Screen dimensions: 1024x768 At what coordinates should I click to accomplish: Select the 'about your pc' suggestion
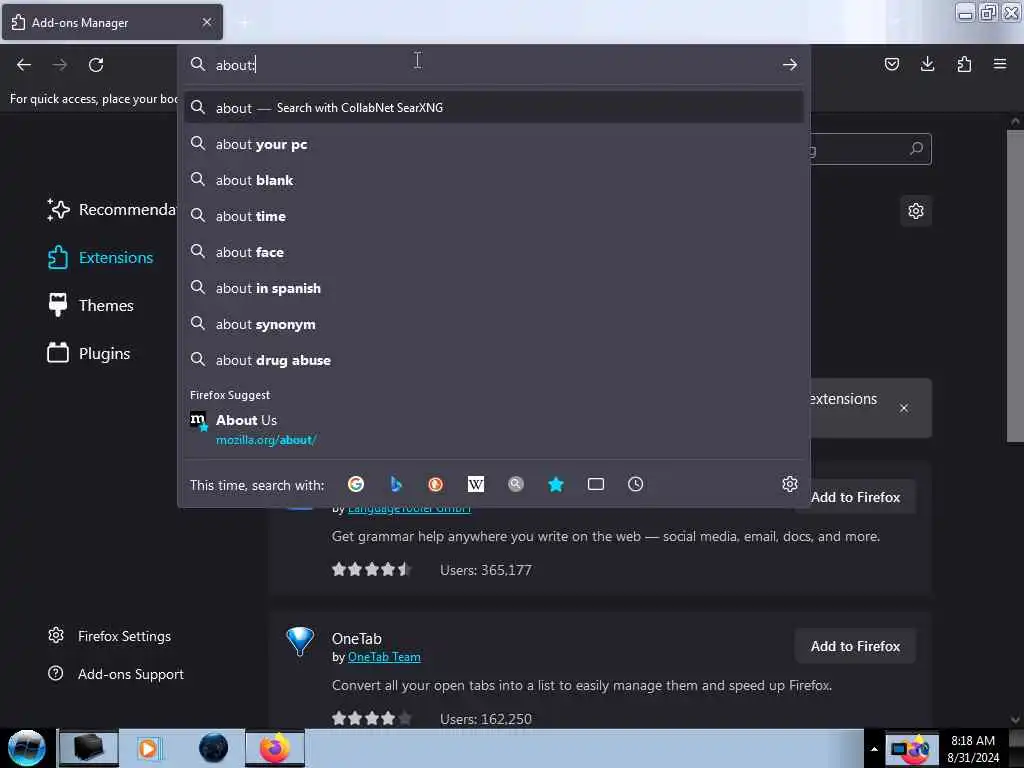pos(494,144)
